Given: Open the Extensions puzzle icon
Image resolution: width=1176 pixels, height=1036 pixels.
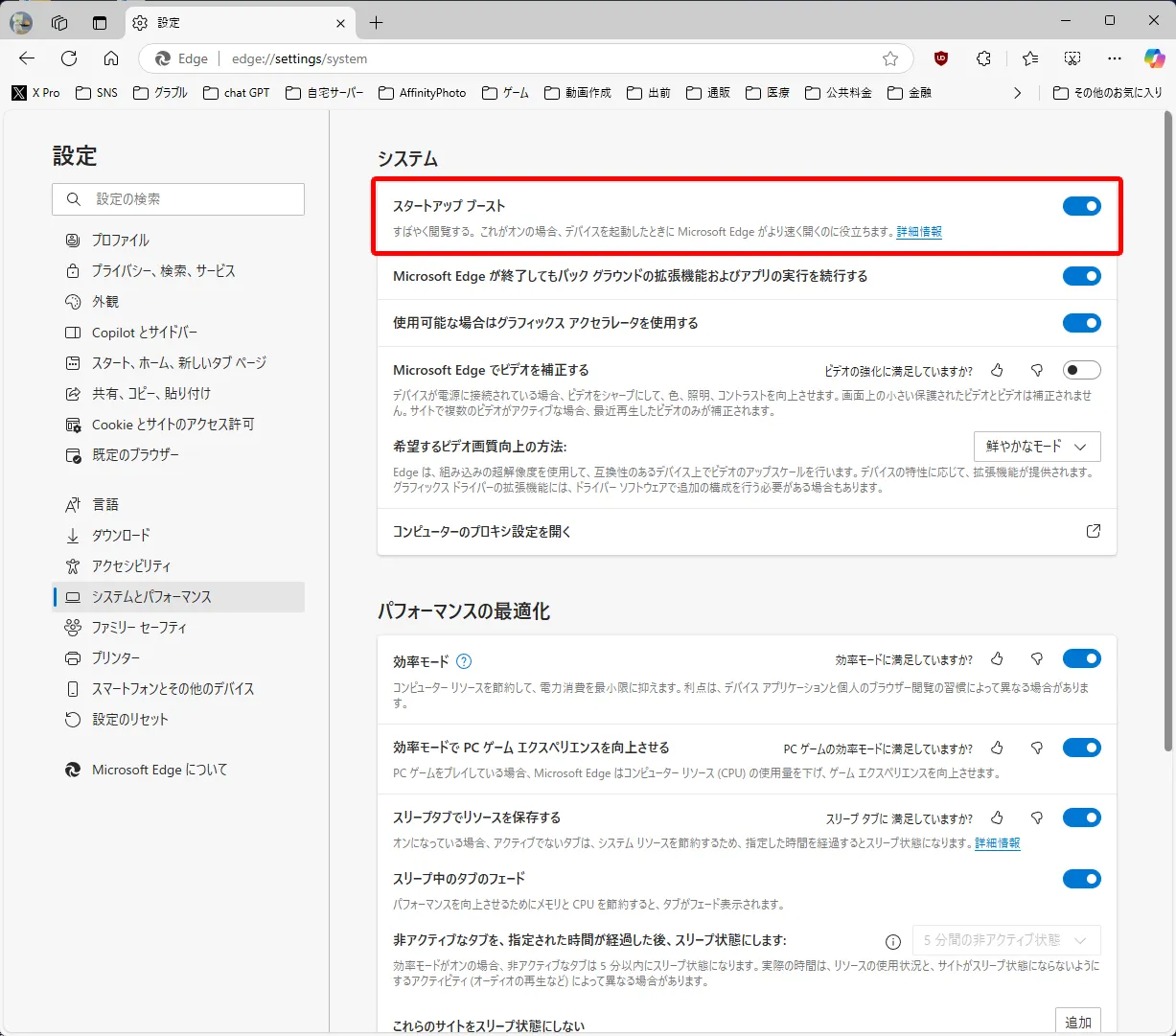Looking at the screenshot, I should pyautogui.click(x=983, y=58).
